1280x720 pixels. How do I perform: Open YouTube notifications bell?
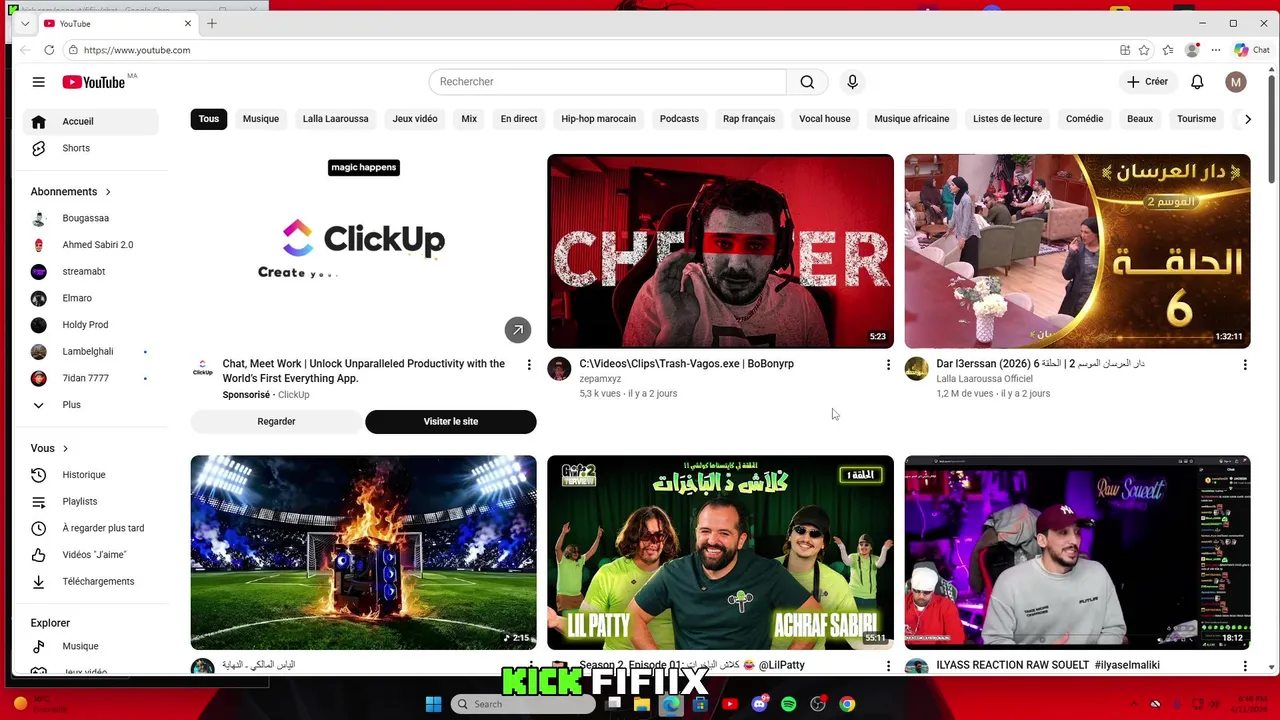click(1197, 82)
